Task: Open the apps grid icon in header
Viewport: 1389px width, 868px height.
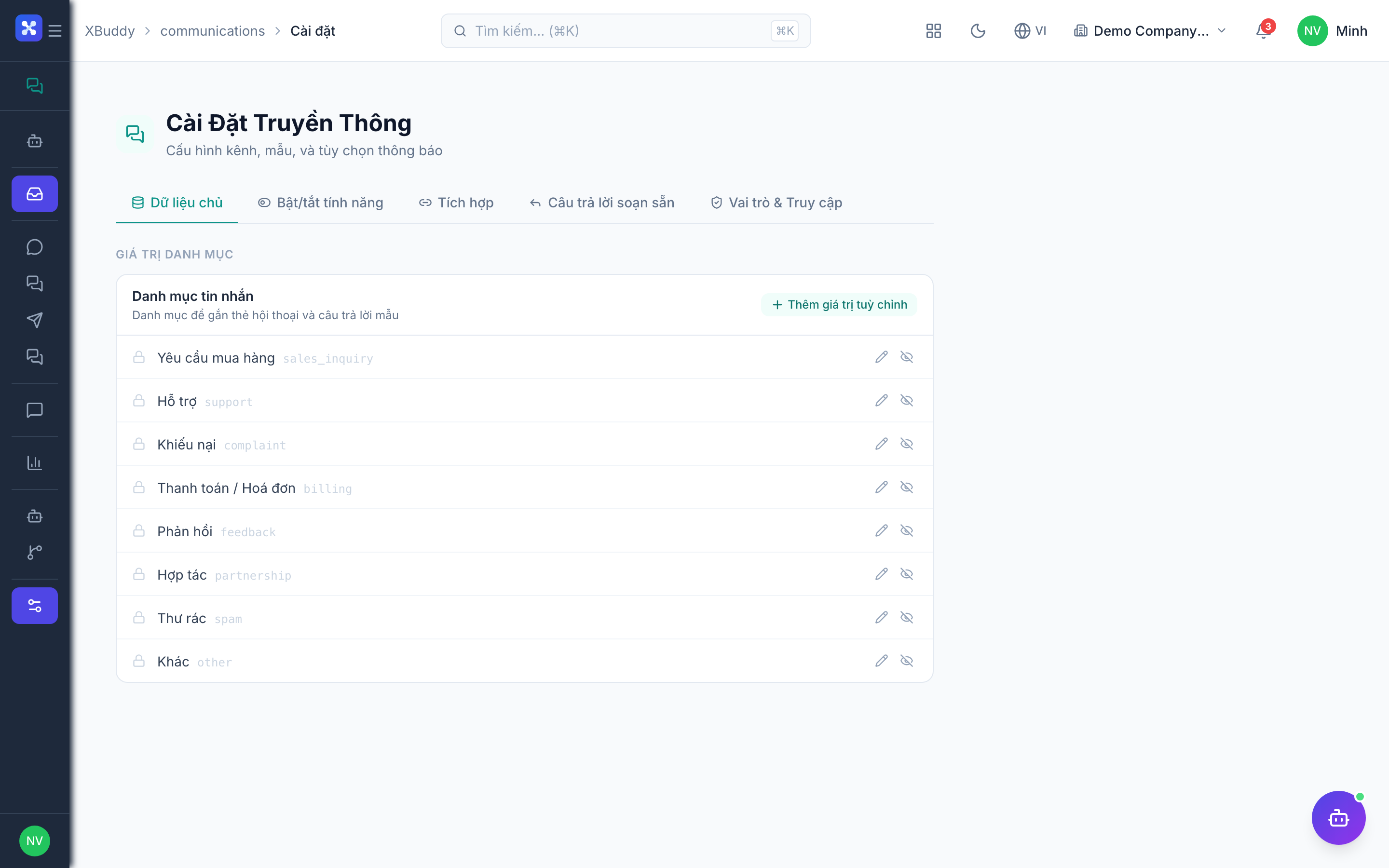Action: (933, 30)
